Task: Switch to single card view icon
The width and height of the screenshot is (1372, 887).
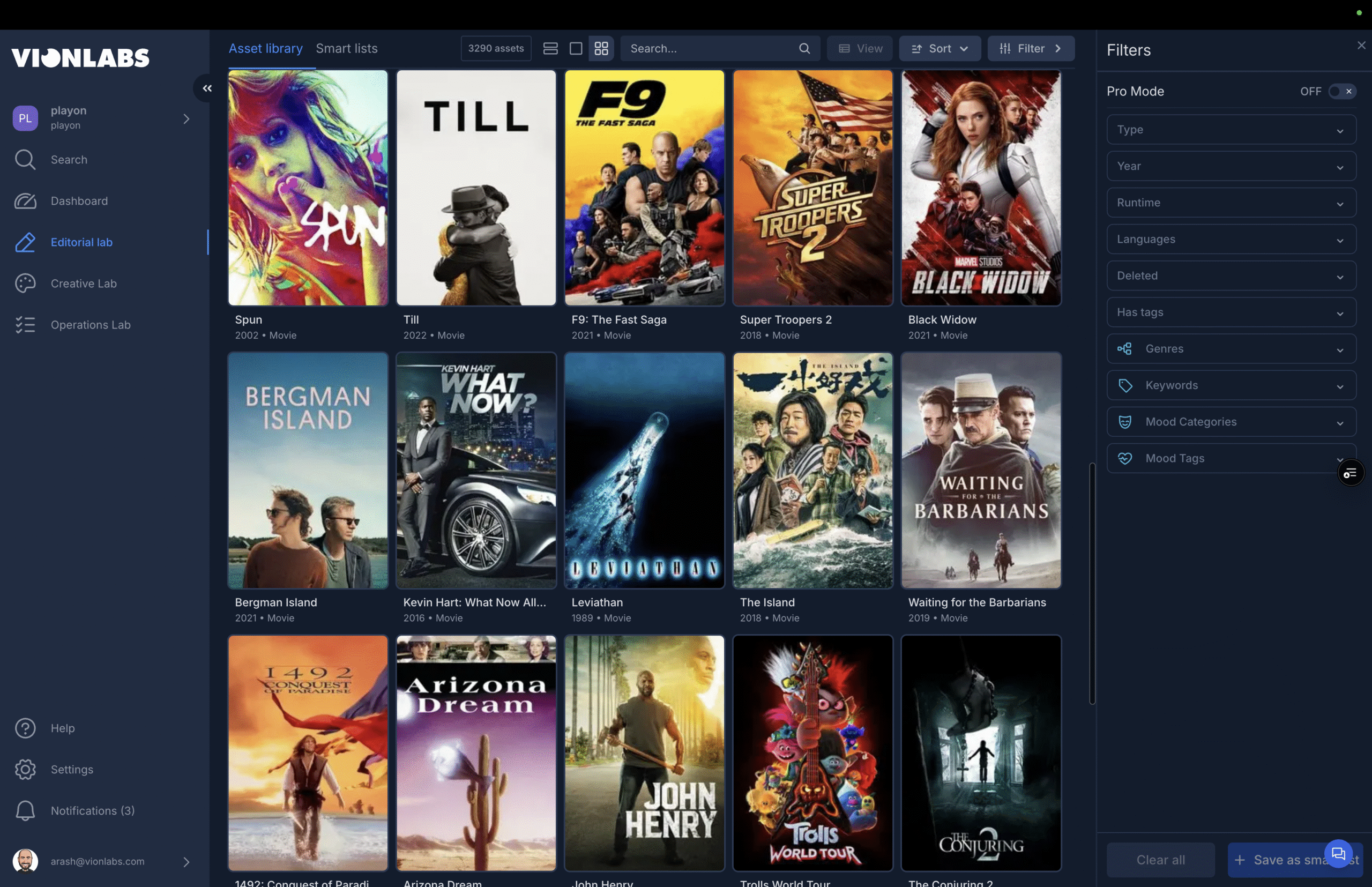Action: (x=576, y=48)
